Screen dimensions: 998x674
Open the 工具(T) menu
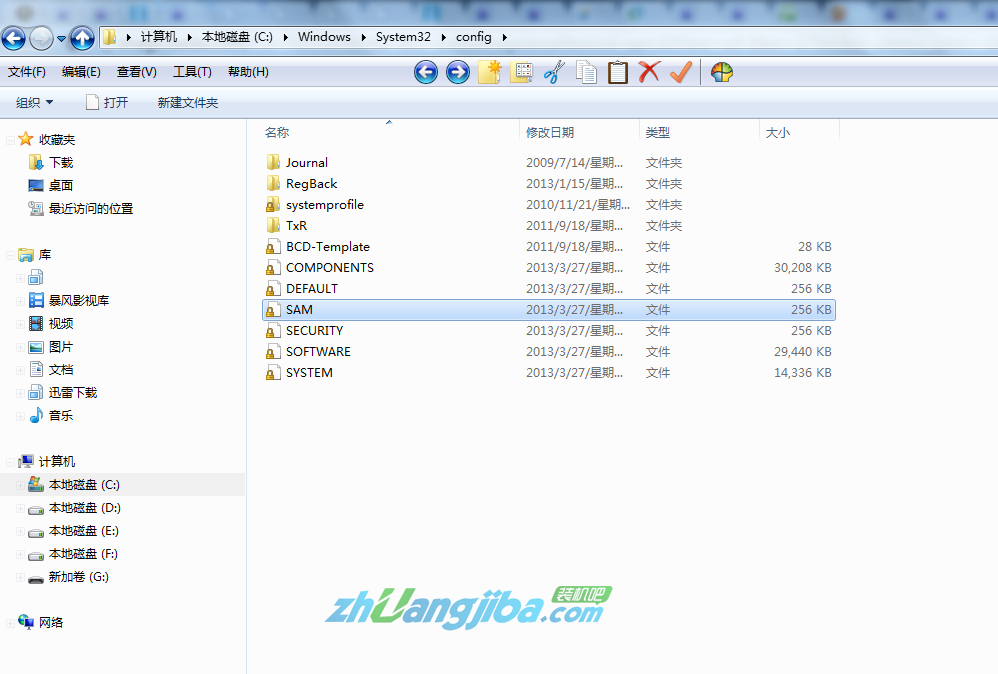point(192,72)
